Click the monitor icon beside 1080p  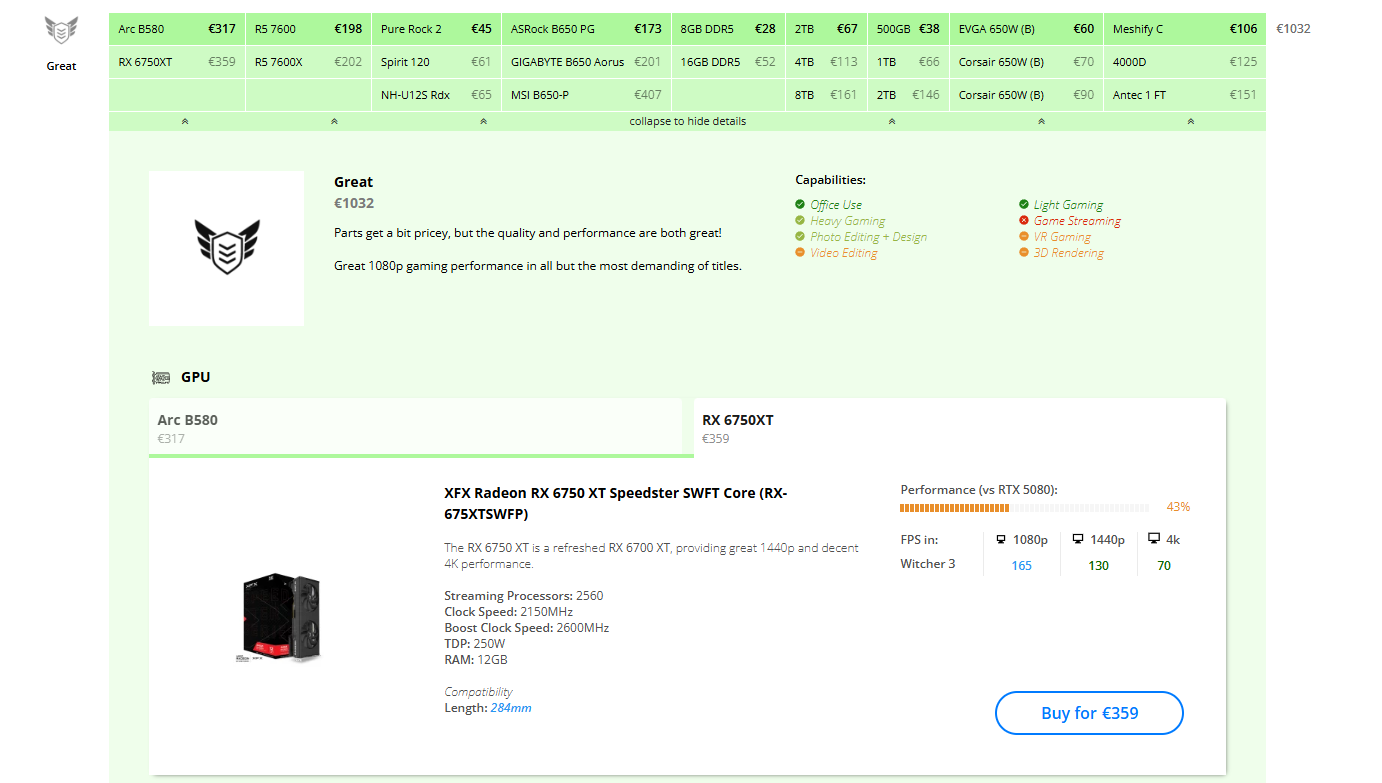pyautogui.click(x=1001, y=540)
